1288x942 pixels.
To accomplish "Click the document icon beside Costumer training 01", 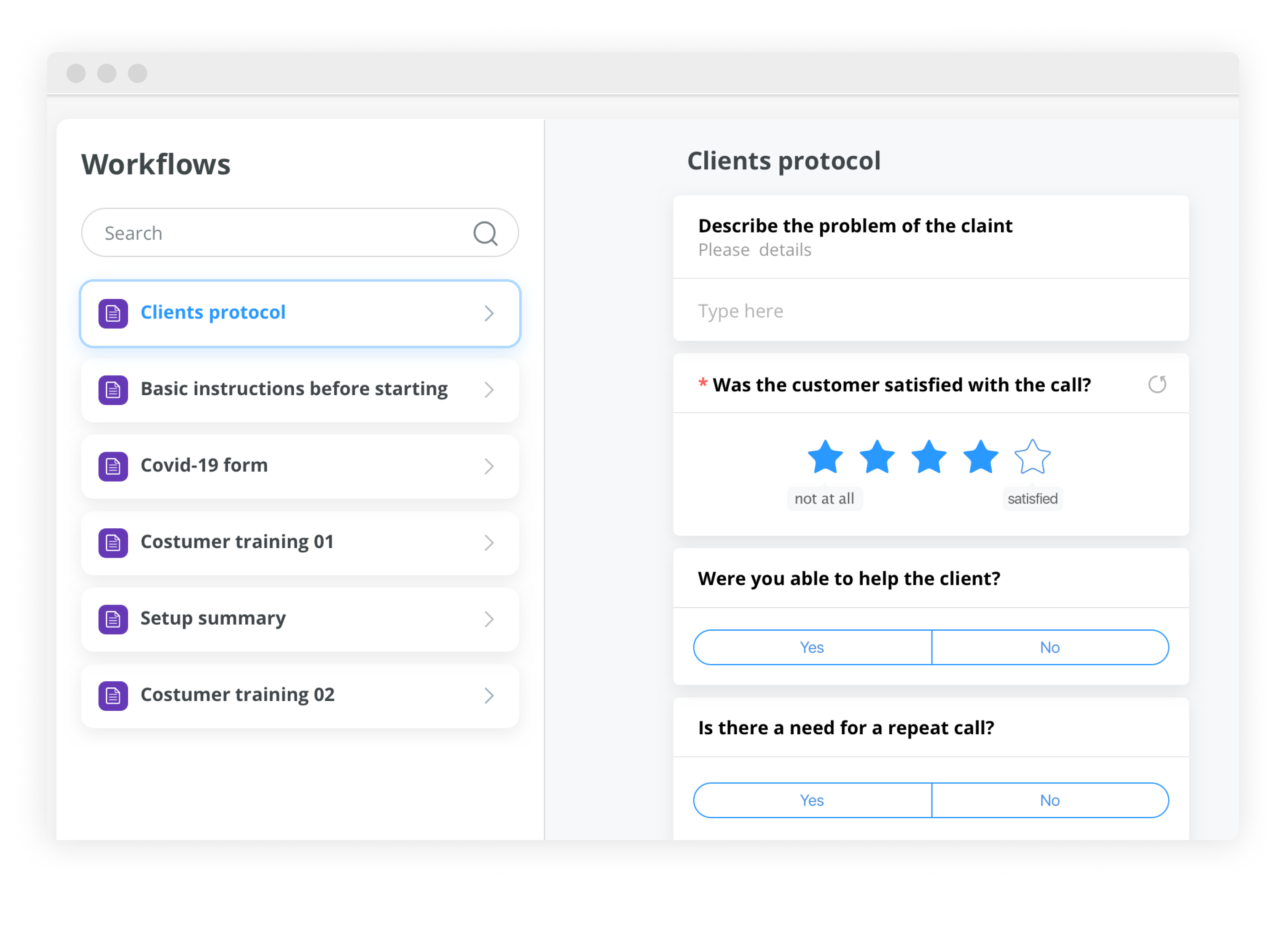I will 113,543.
